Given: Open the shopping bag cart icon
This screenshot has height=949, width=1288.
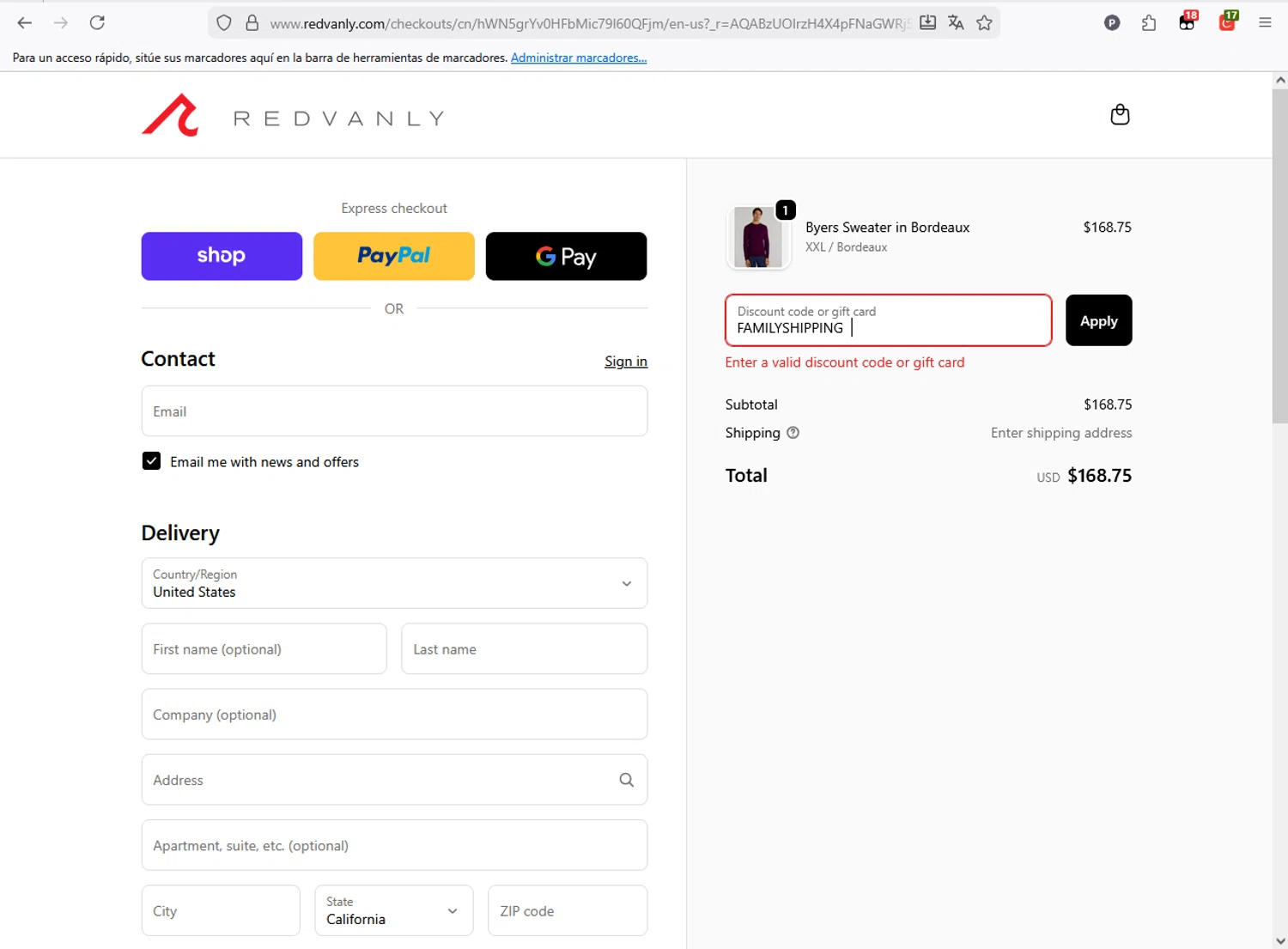Looking at the screenshot, I should point(1120,114).
